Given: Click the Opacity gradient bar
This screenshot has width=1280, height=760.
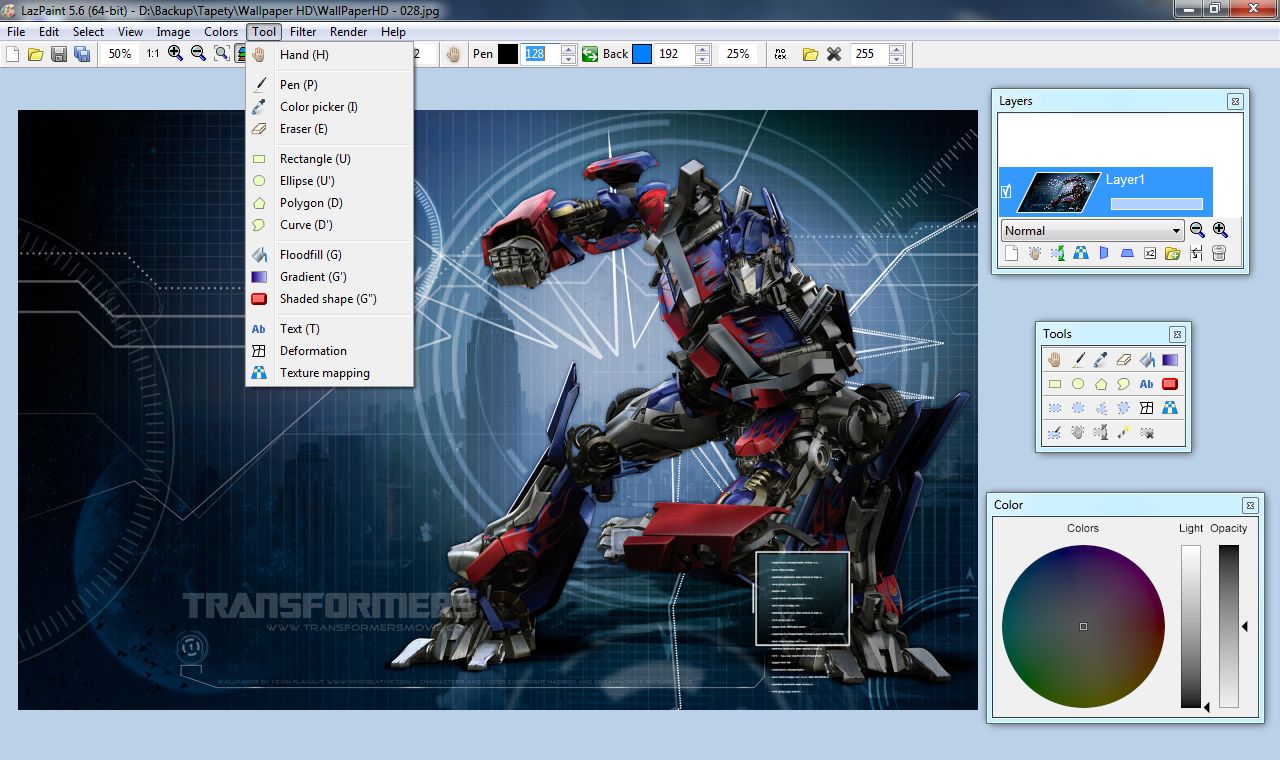Looking at the screenshot, I should click(x=1229, y=627).
